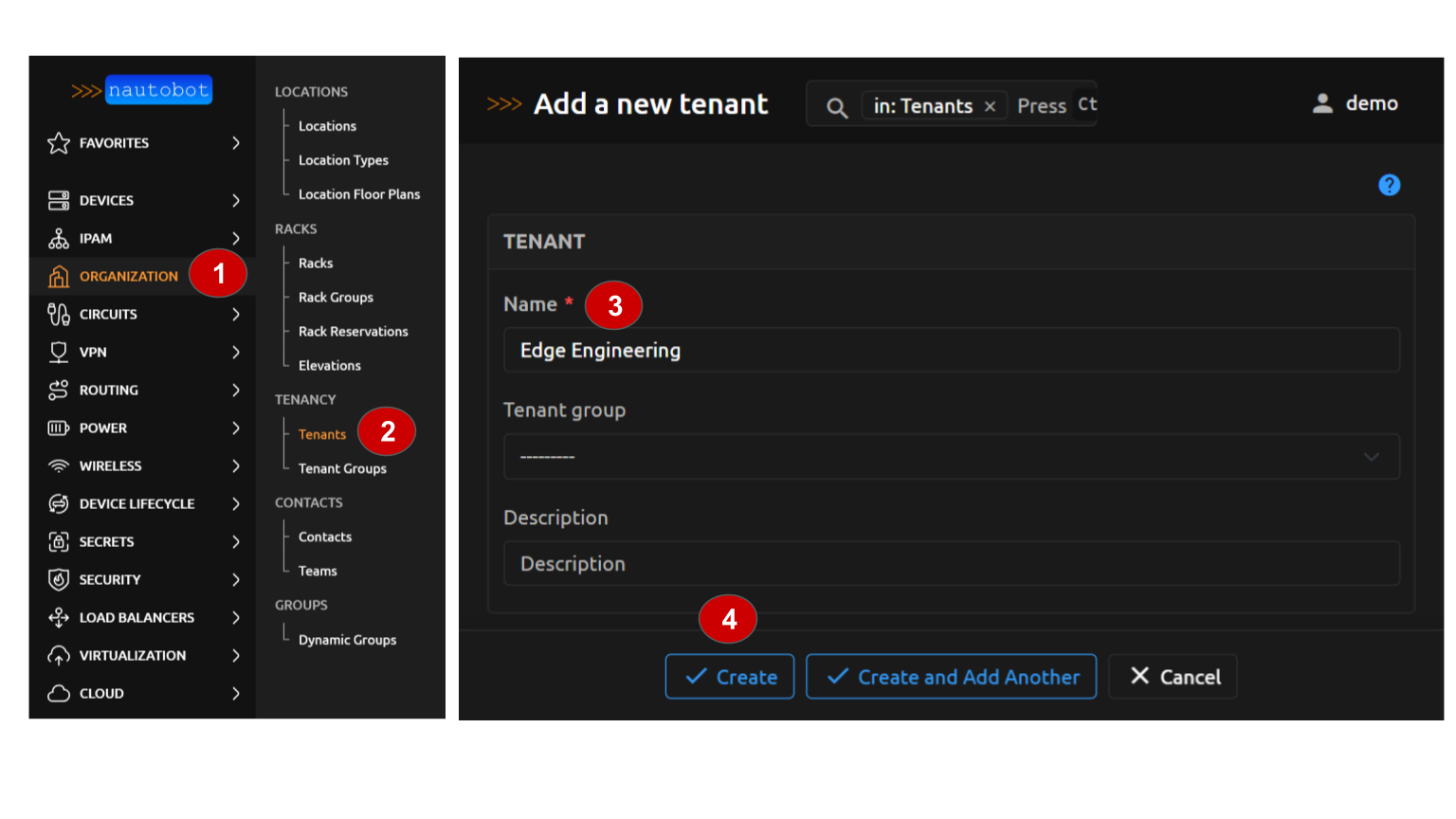Select Tenant Groups in Tenancy menu

[x=342, y=468]
